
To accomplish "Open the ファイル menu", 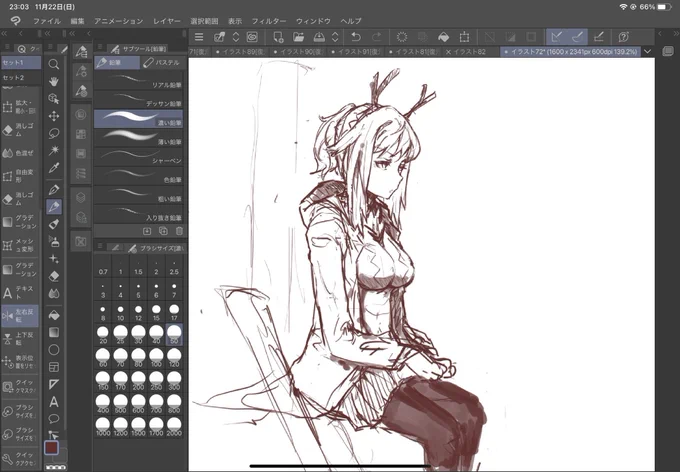I will click(x=47, y=21).
